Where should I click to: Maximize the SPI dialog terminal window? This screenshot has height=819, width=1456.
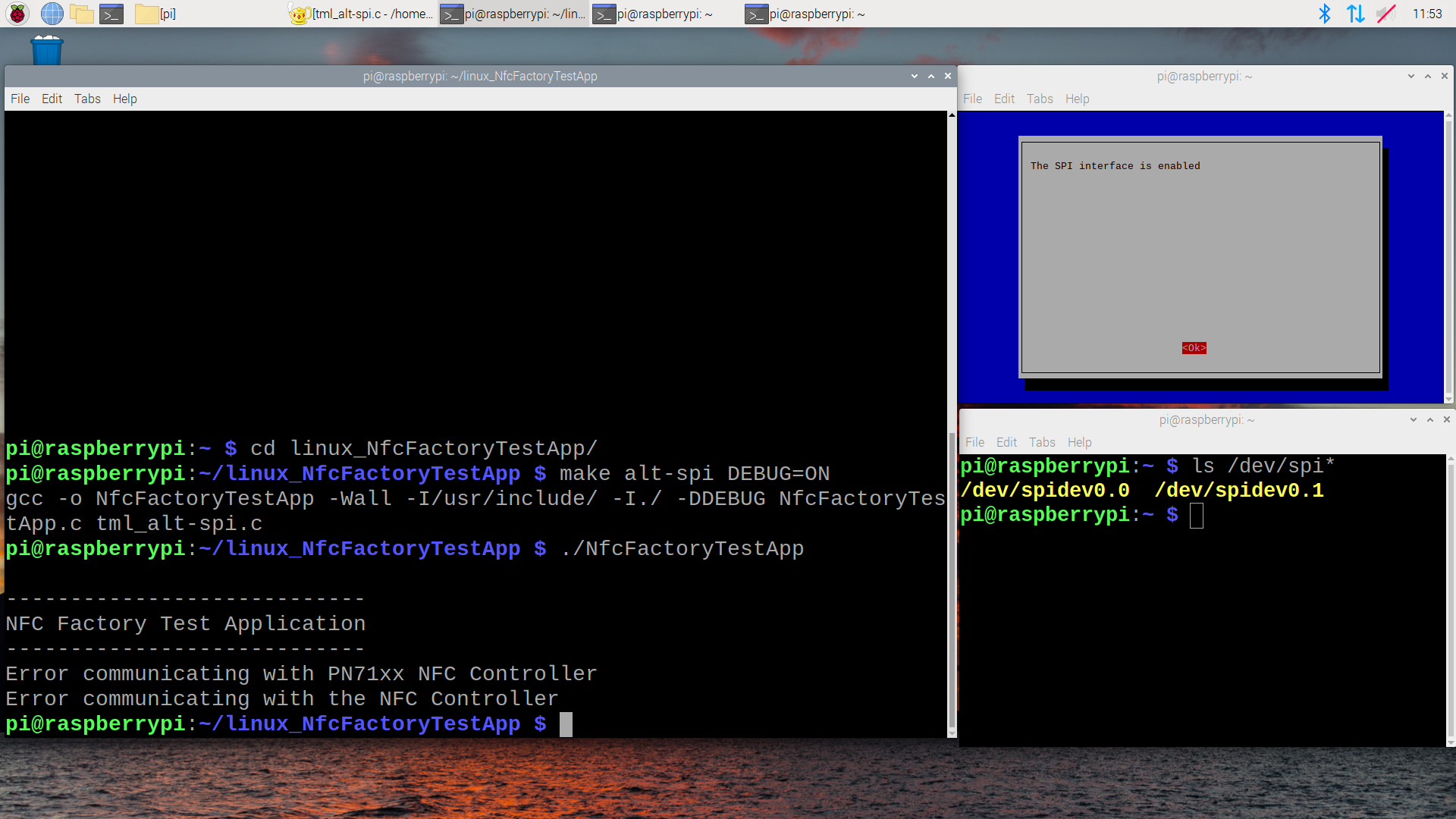[x=1427, y=76]
